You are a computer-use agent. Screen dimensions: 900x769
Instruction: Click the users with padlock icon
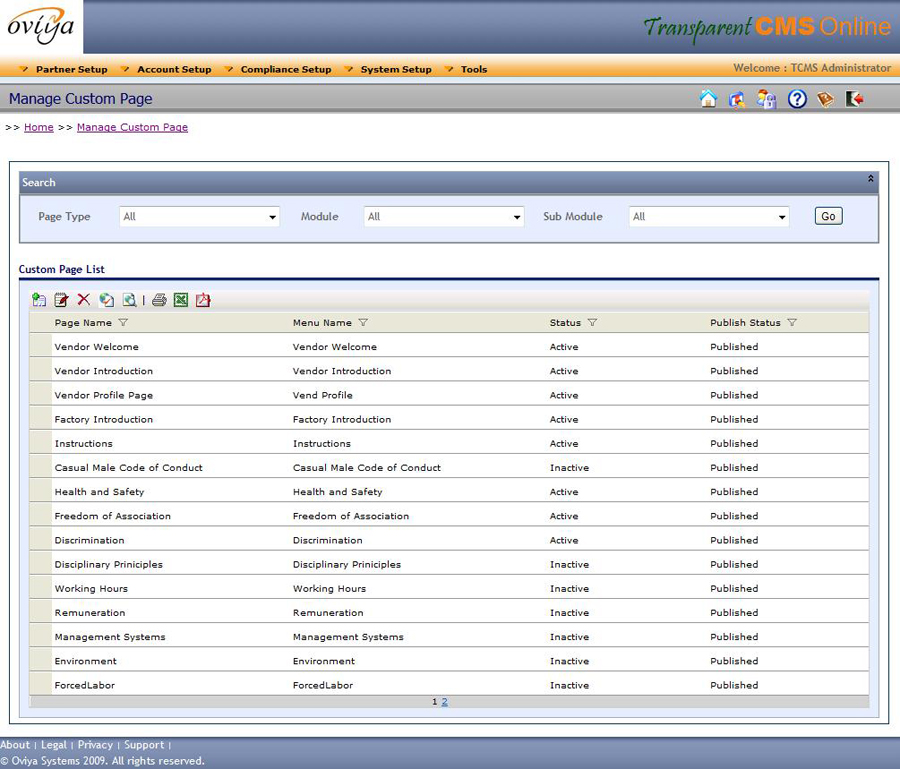(766, 99)
